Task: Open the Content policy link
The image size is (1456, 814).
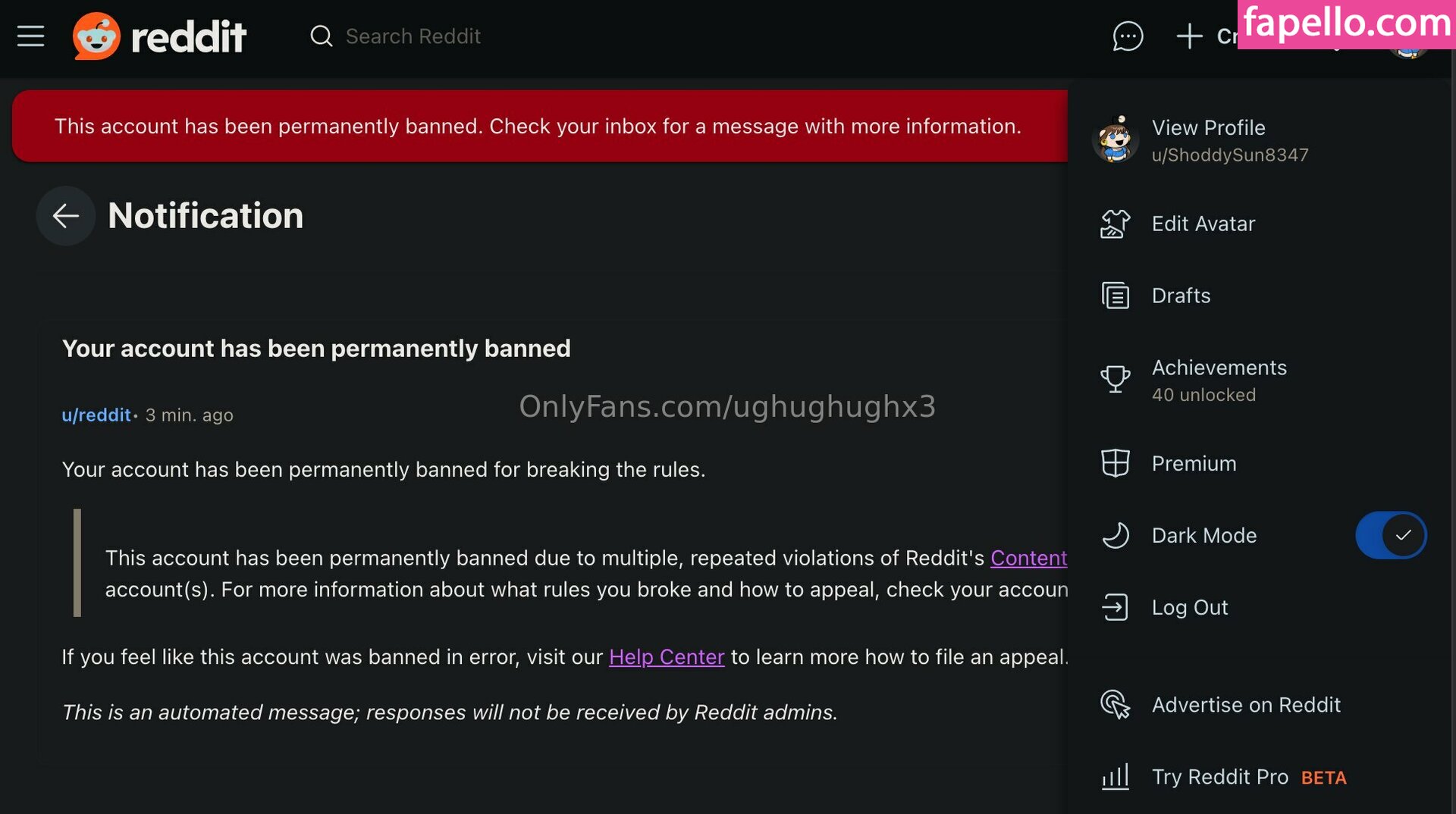Action: point(1028,558)
